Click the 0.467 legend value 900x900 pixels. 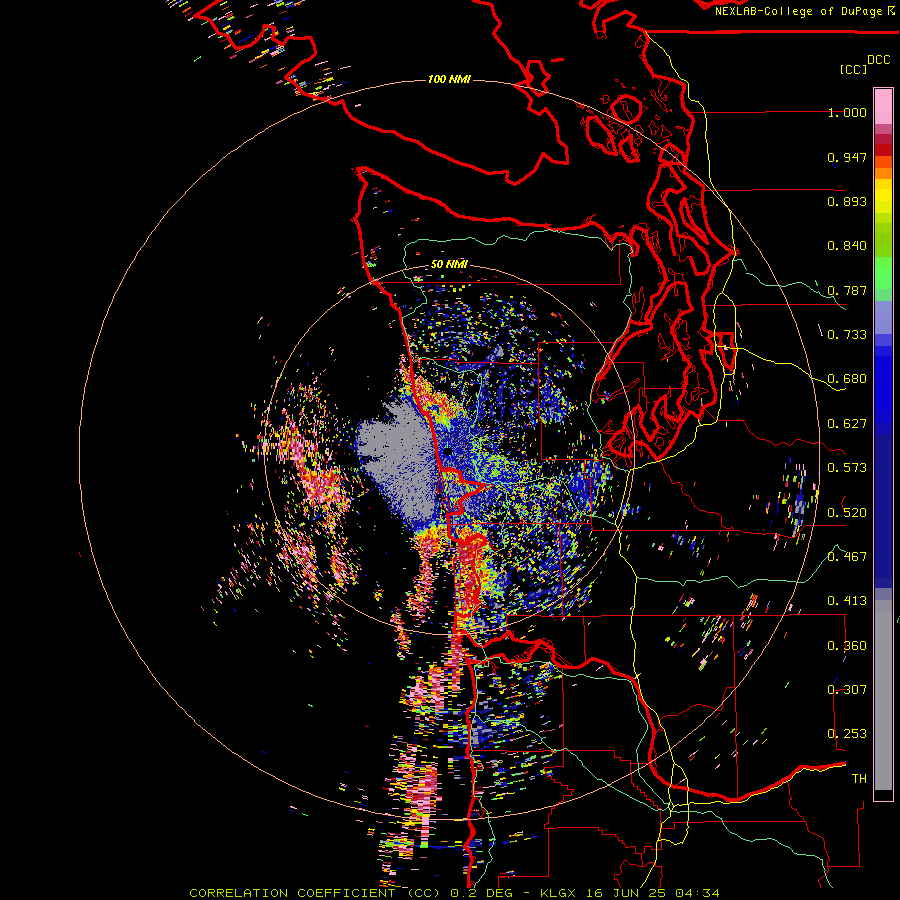coord(847,556)
